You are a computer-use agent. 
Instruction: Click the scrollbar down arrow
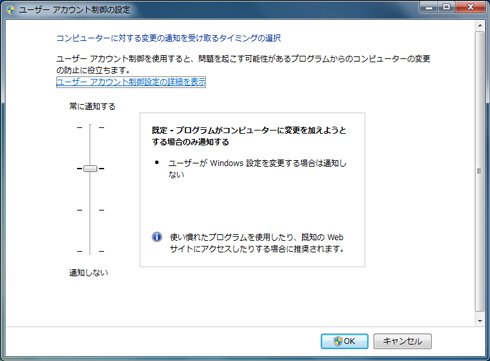(x=480, y=321)
